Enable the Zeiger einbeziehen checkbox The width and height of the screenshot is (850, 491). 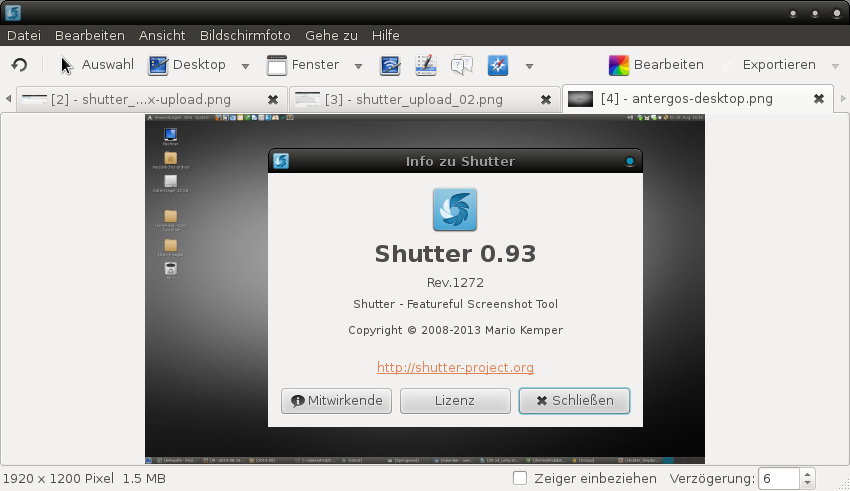(520, 478)
